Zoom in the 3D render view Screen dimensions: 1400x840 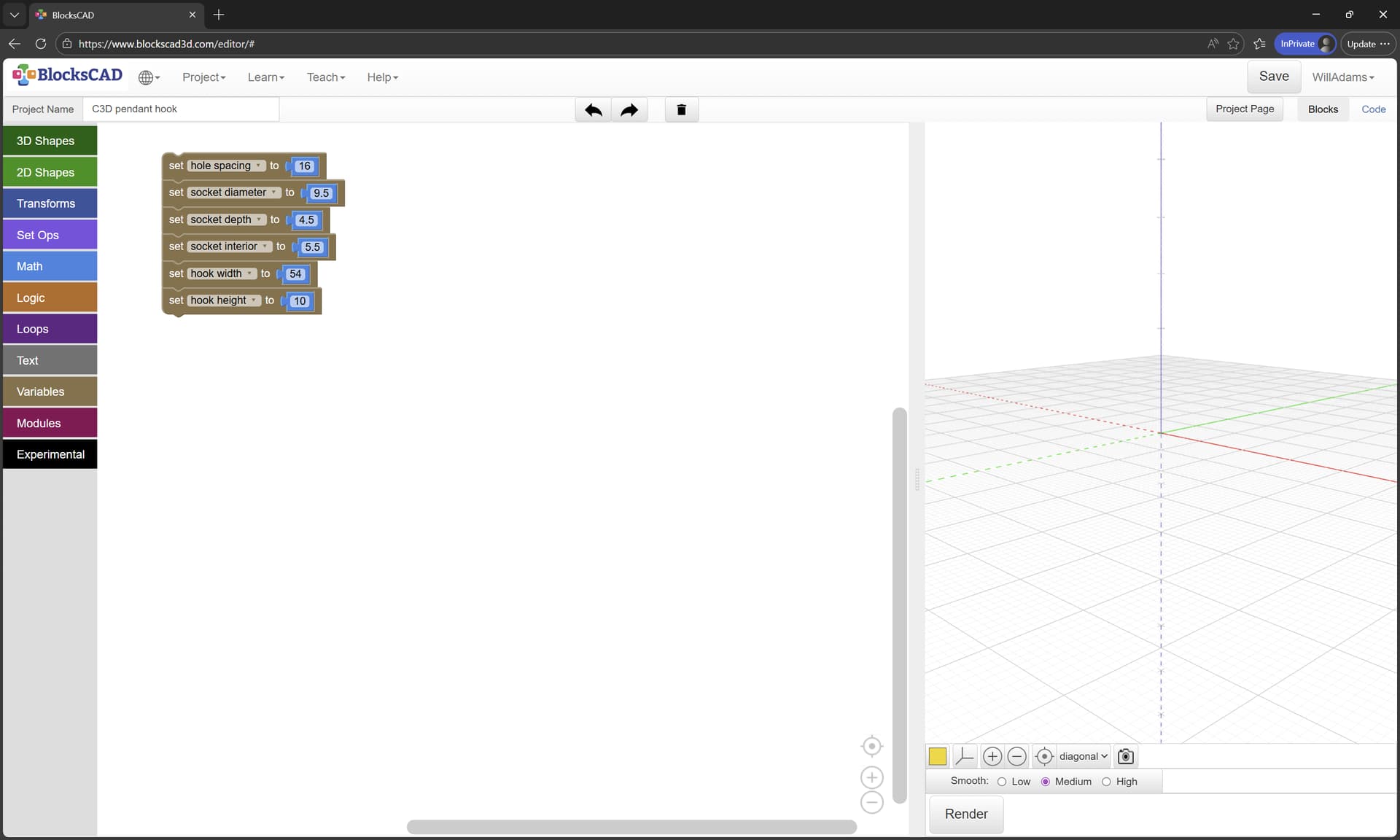(992, 756)
